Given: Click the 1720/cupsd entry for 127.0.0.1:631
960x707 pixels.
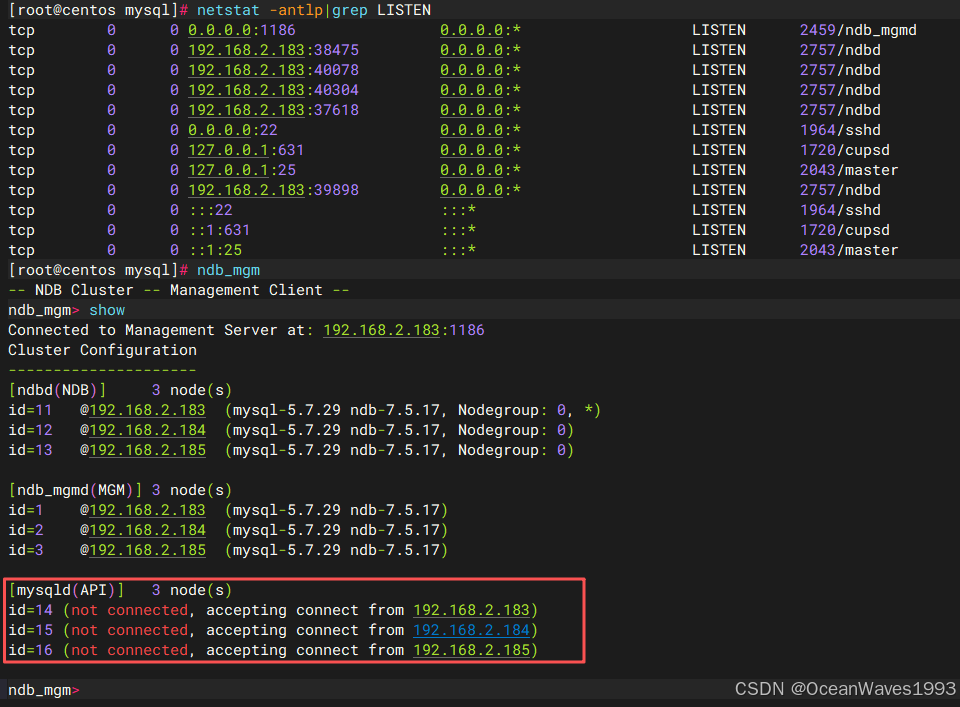Looking at the screenshot, I should click(x=845, y=150).
